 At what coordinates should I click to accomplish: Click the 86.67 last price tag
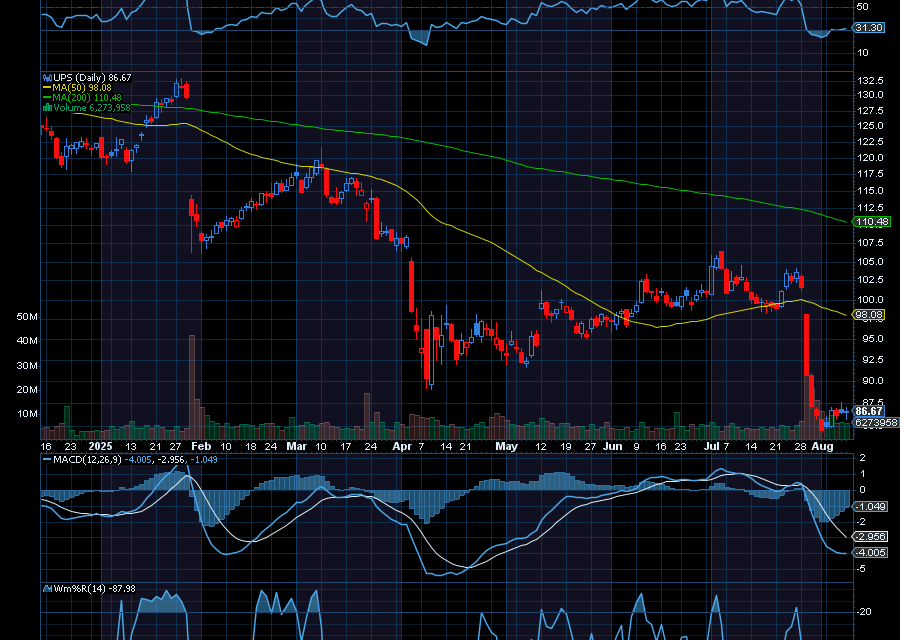coord(868,411)
